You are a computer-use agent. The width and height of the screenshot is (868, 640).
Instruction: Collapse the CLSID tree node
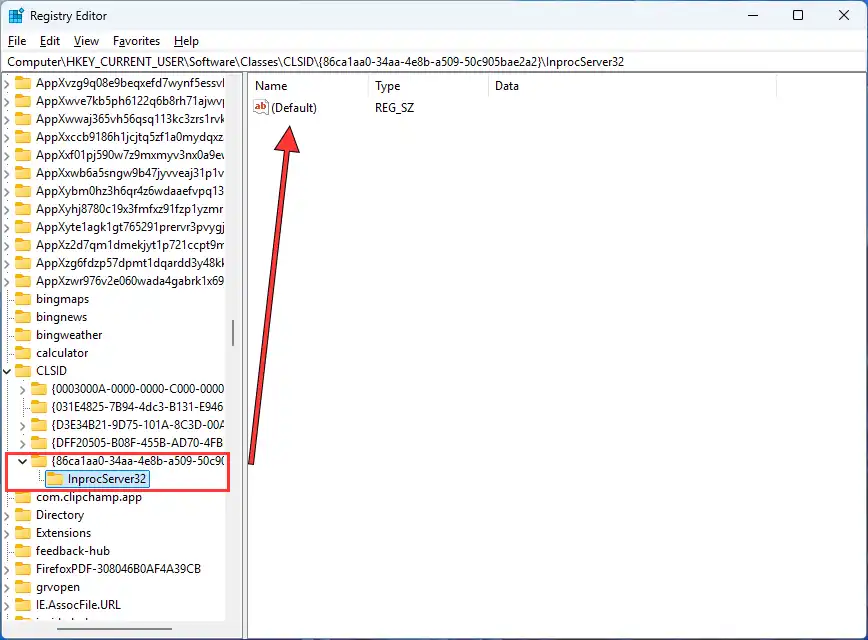click(x=8, y=371)
